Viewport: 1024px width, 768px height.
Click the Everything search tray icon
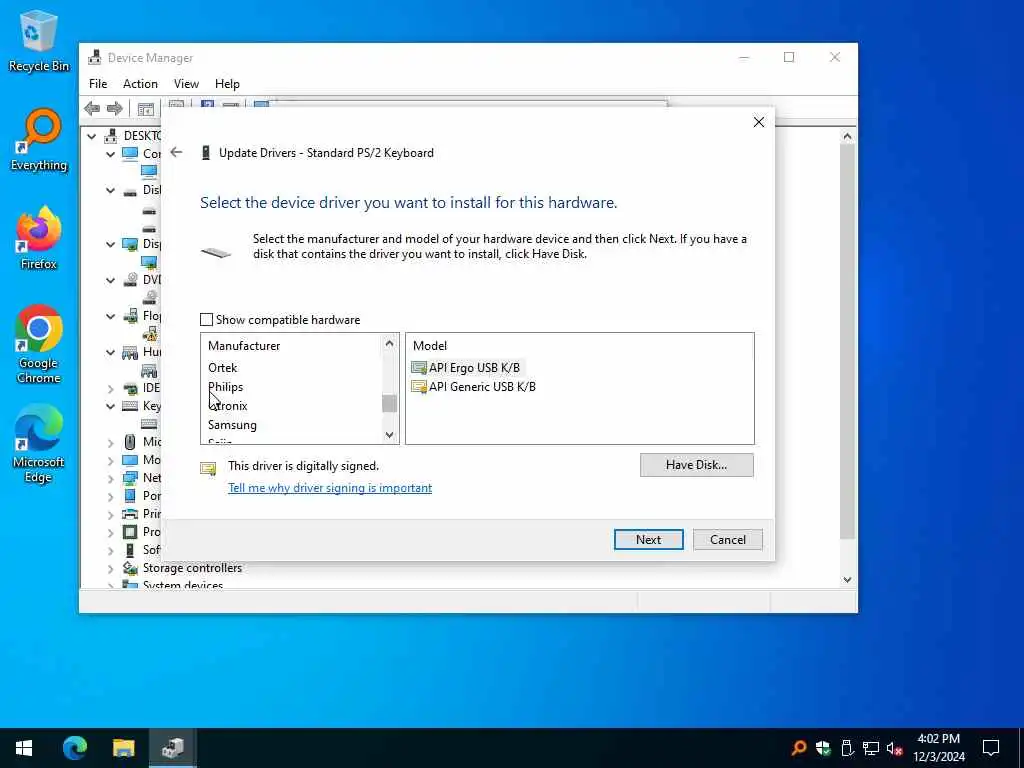pos(798,748)
